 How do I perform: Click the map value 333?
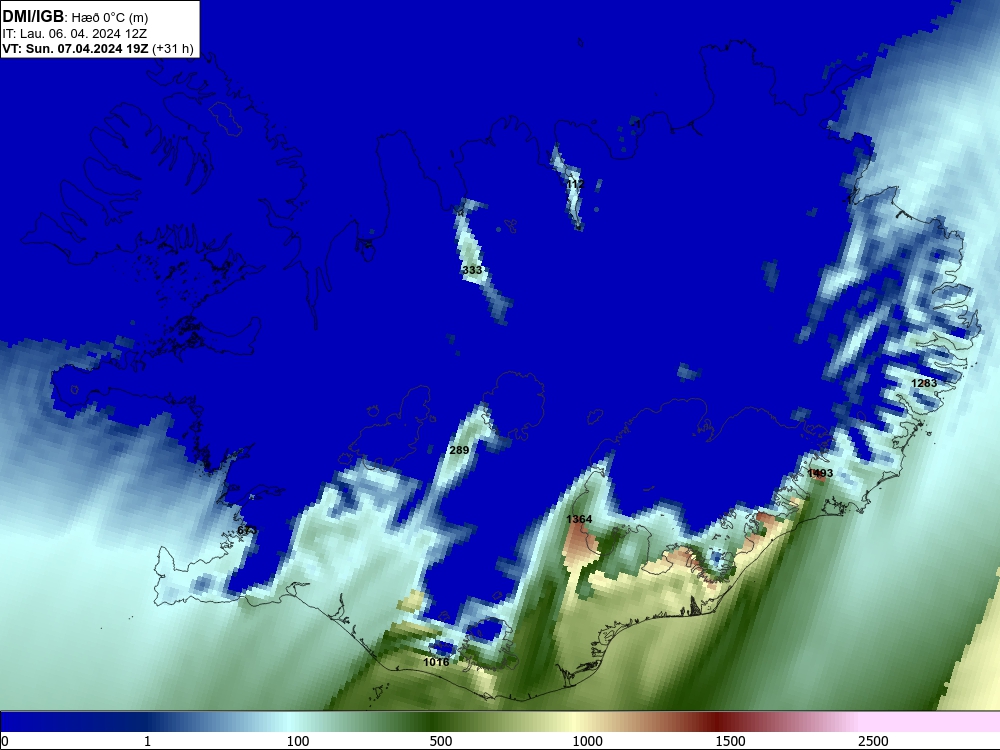click(x=472, y=270)
